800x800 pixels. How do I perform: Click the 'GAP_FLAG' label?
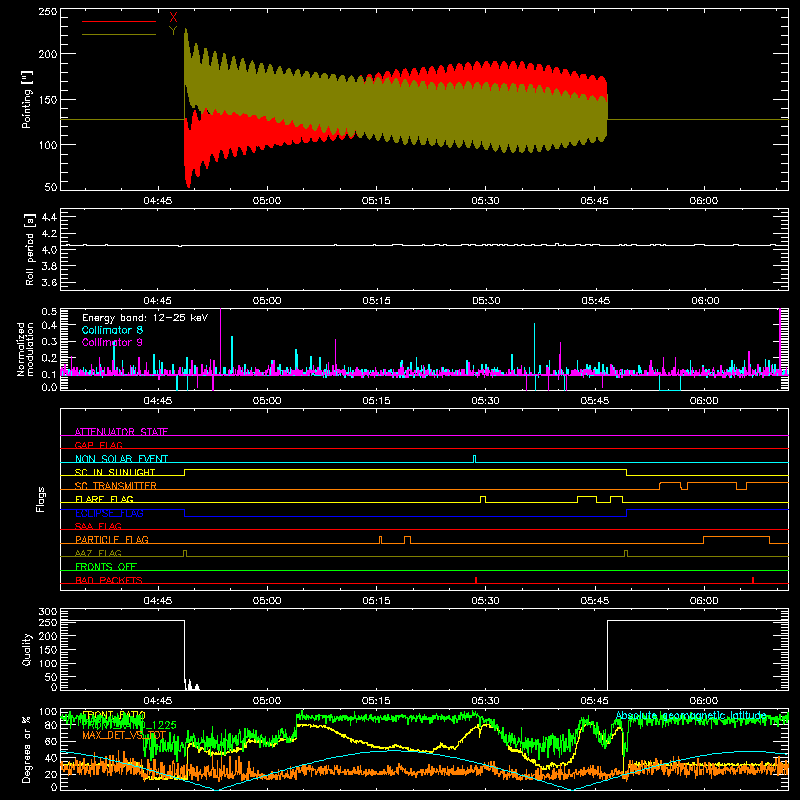[x=98, y=445]
